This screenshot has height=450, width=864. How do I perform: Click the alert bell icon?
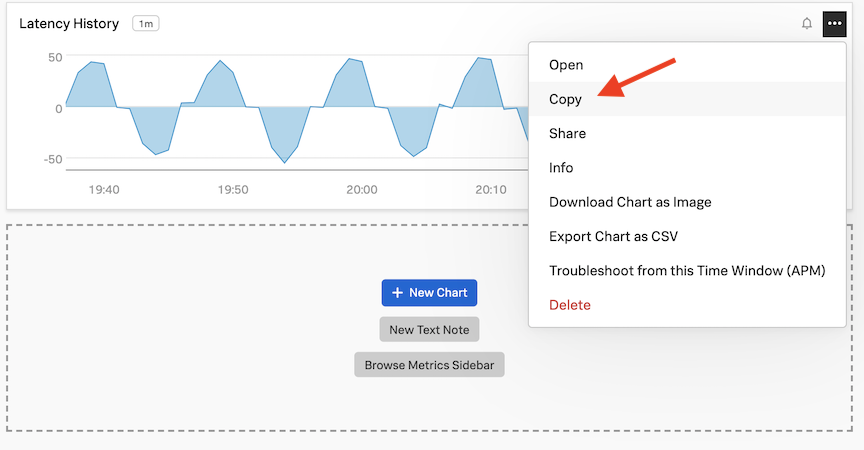pyautogui.click(x=807, y=23)
